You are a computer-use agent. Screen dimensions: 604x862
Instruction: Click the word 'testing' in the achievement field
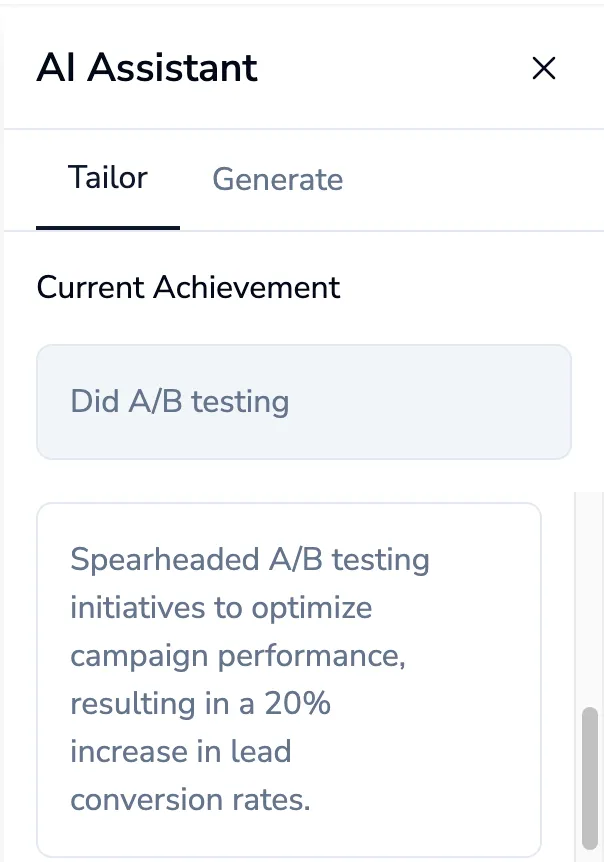tap(240, 402)
